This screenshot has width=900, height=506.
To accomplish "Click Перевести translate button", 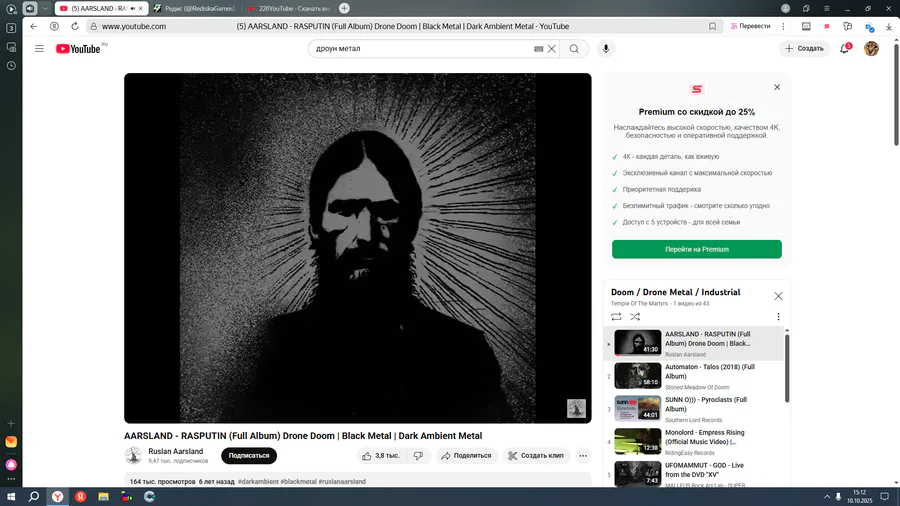I will click(x=750, y=26).
